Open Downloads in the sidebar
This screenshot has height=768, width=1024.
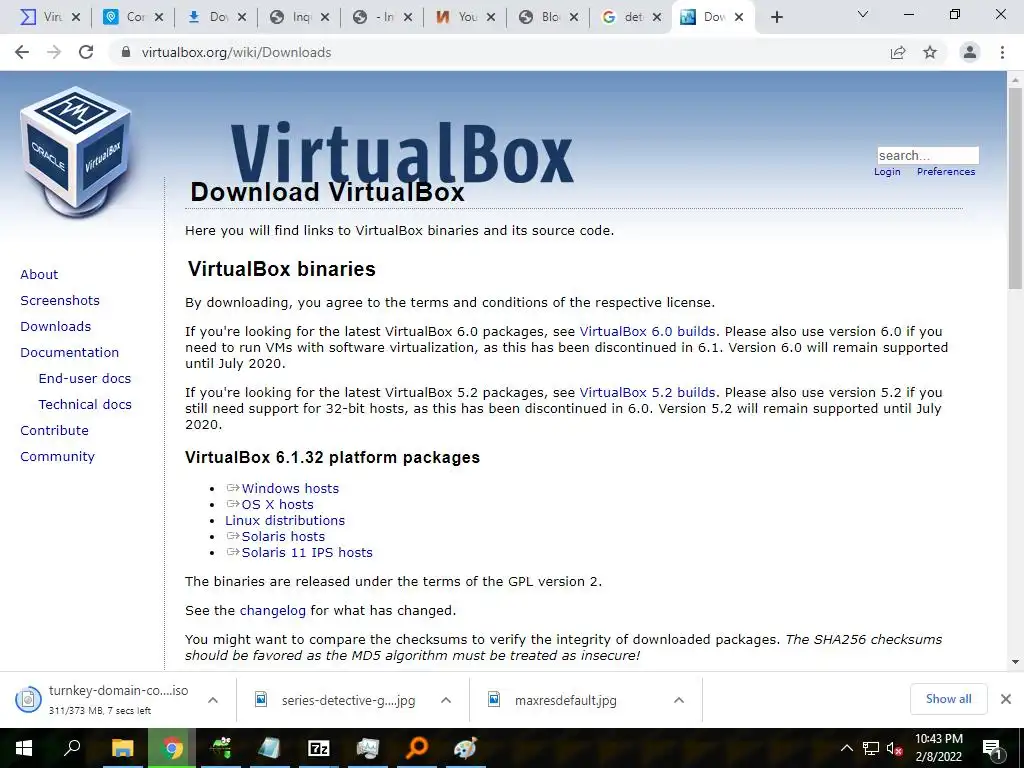[56, 327]
